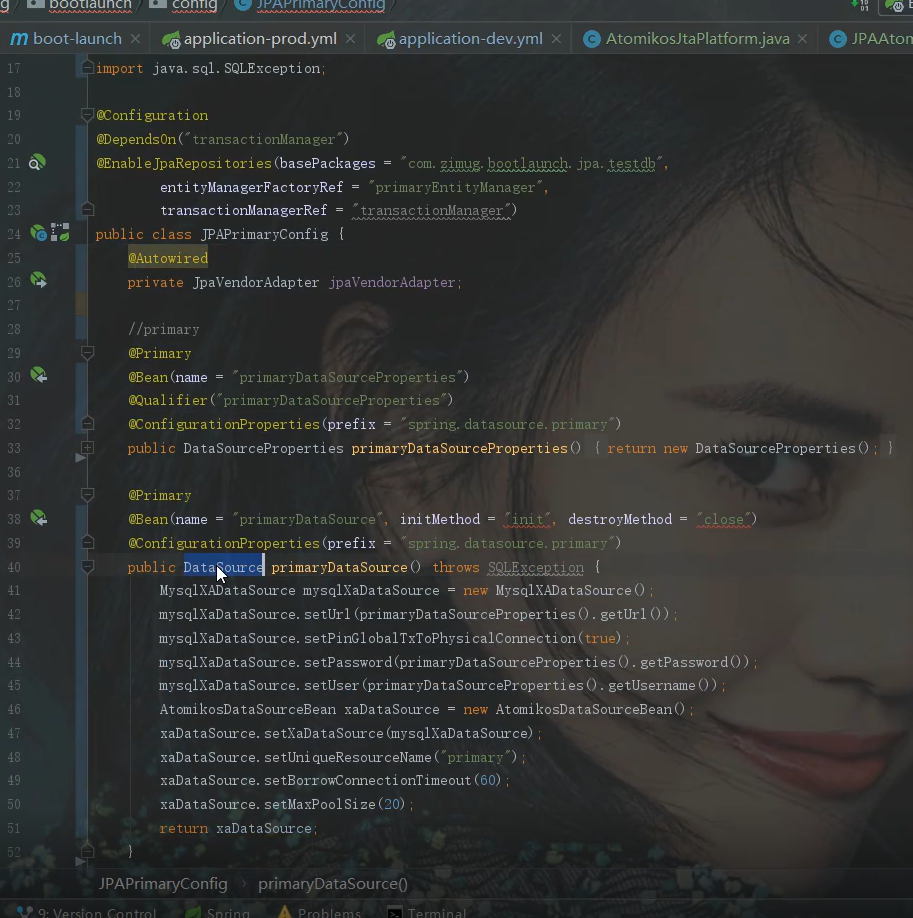This screenshot has width=913, height=918.
Task: Click the class name JPAPrimaryConfig on line 24
Action: [x=265, y=234]
